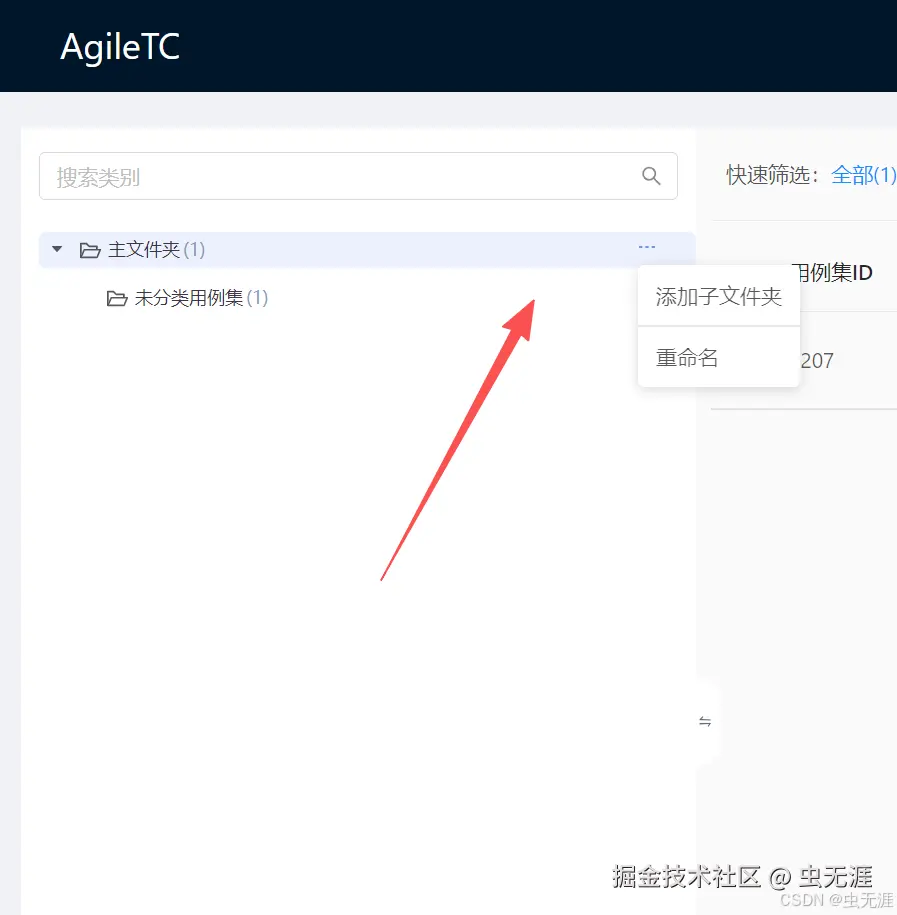Collapse 主文件夹 using its caret triangle
Image resolution: width=897 pixels, height=915 pixels.
click(56, 250)
